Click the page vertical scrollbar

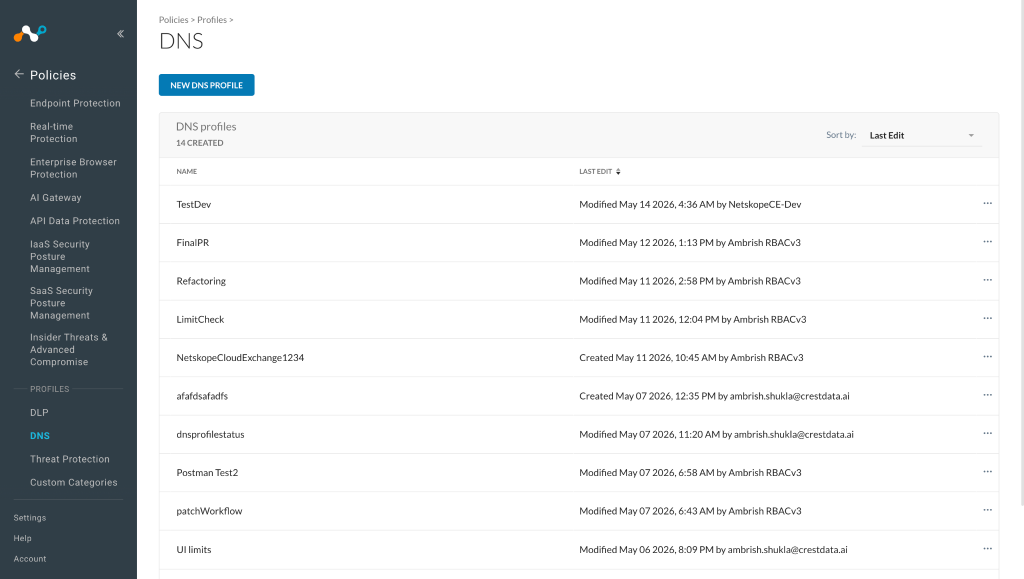[x=1021, y=253]
